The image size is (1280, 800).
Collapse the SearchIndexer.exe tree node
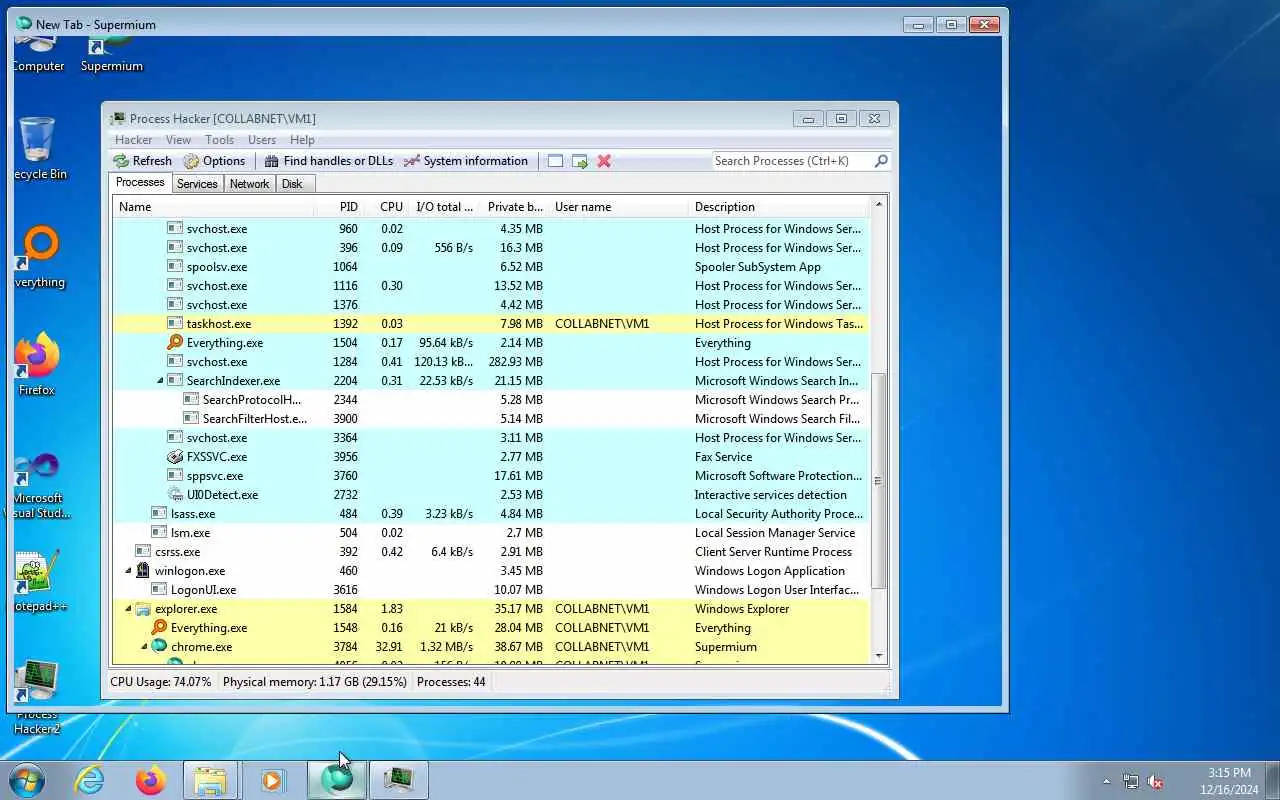[x=160, y=381]
